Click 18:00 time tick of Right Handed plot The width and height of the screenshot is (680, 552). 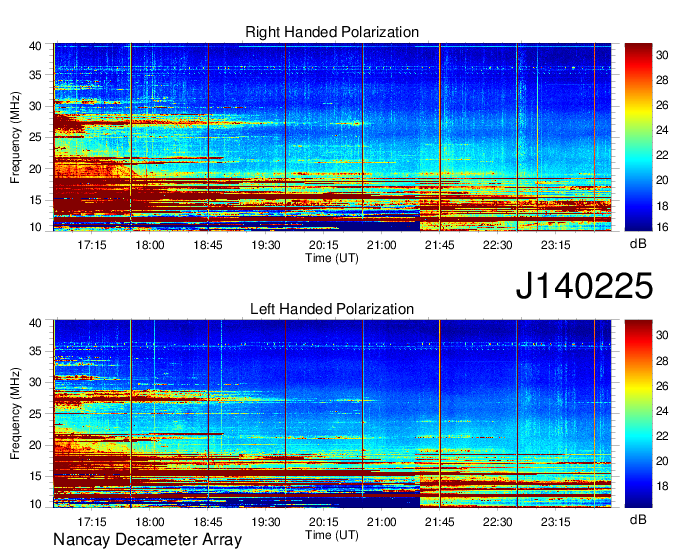pos(150,245)
